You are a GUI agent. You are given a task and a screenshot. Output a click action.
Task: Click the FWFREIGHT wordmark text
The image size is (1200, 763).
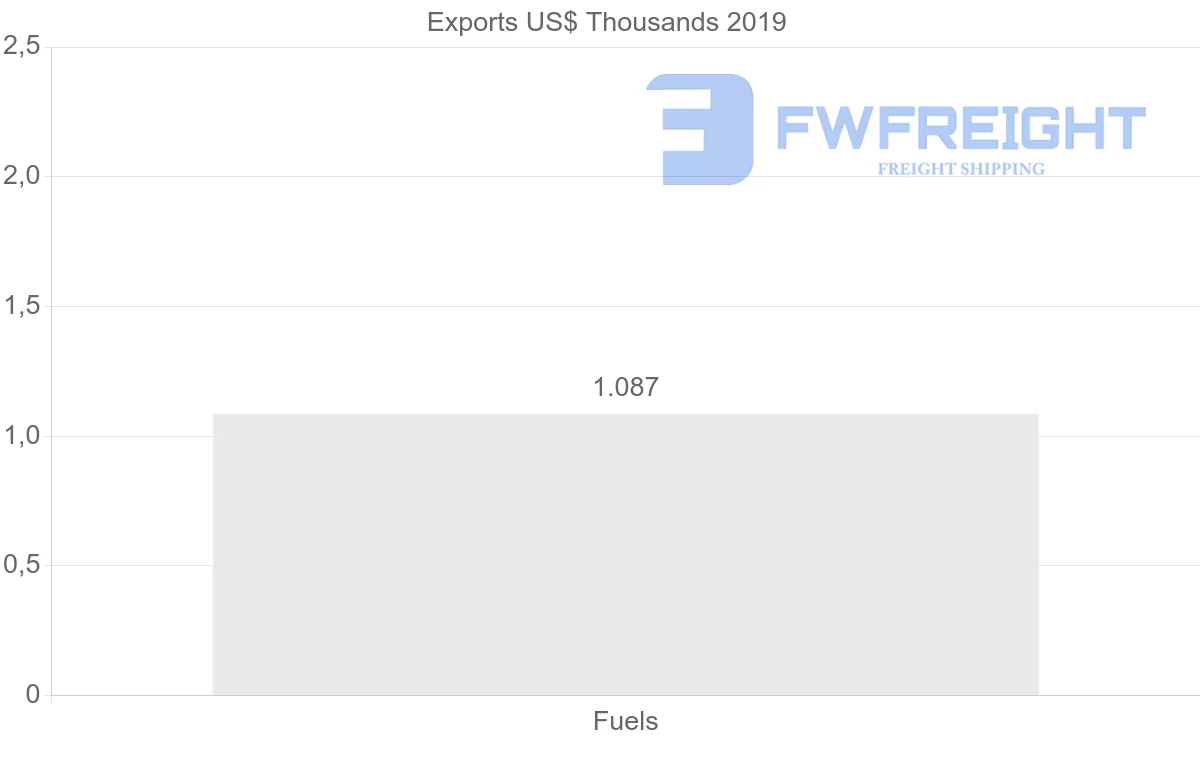point(961,129)
